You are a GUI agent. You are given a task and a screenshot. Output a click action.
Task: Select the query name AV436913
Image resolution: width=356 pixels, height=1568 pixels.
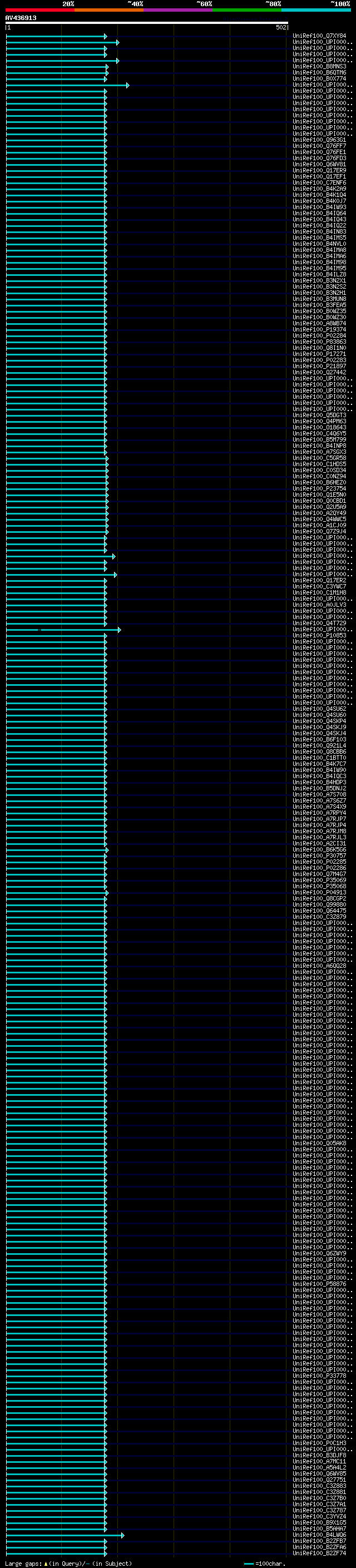[x=21, y=18]
